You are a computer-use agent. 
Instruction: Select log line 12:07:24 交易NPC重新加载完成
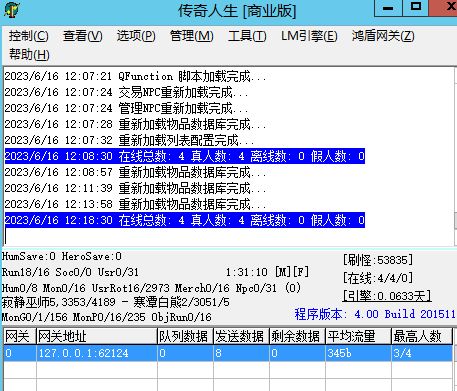click(127, 92)
